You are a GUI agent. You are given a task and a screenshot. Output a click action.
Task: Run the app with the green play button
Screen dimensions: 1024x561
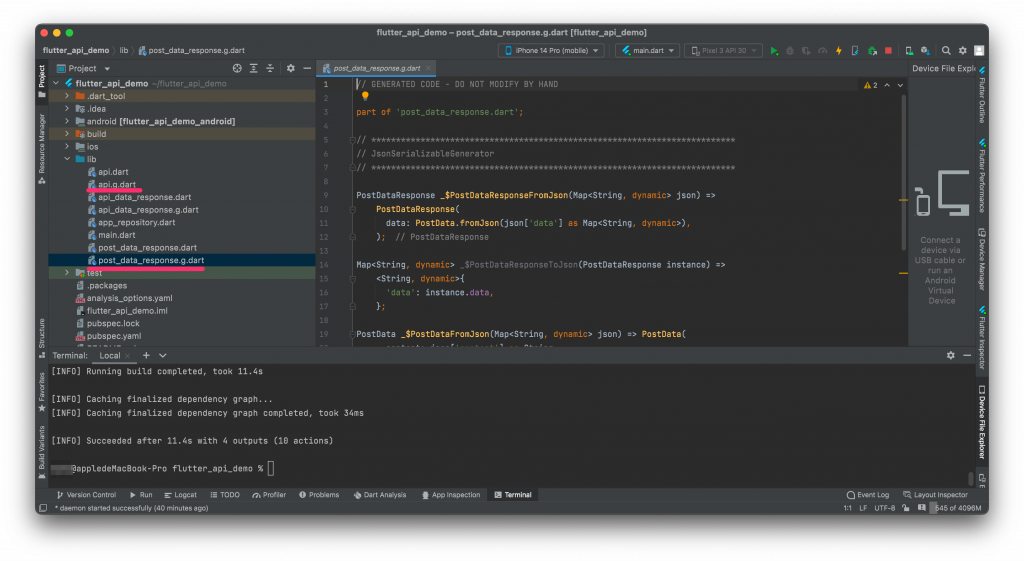(x=773, y=50)
